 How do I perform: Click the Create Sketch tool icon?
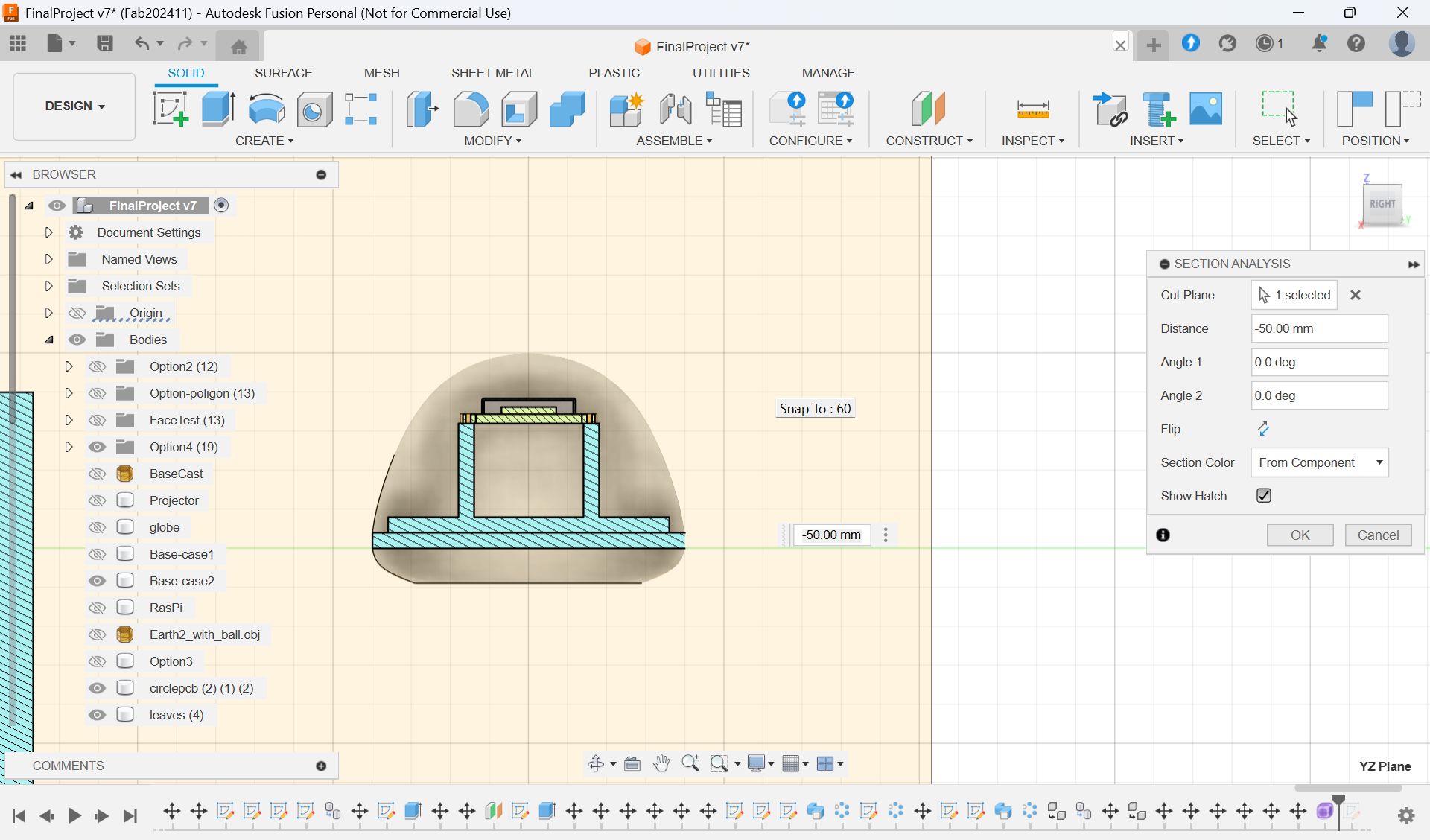[171, 109]
